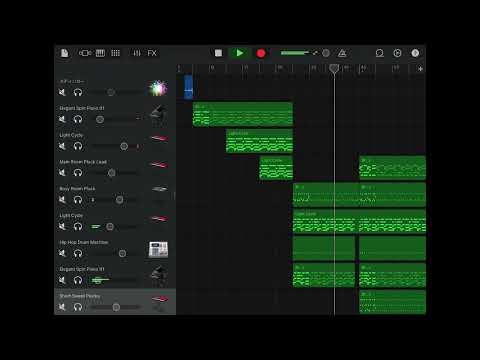This screenshot has width=480, height=360.
Task: Select the blue region on the top track
Action: (188, 87)
